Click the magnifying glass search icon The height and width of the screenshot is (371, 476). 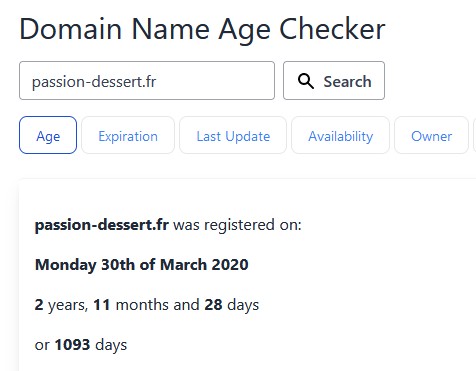tap(306, 81)
